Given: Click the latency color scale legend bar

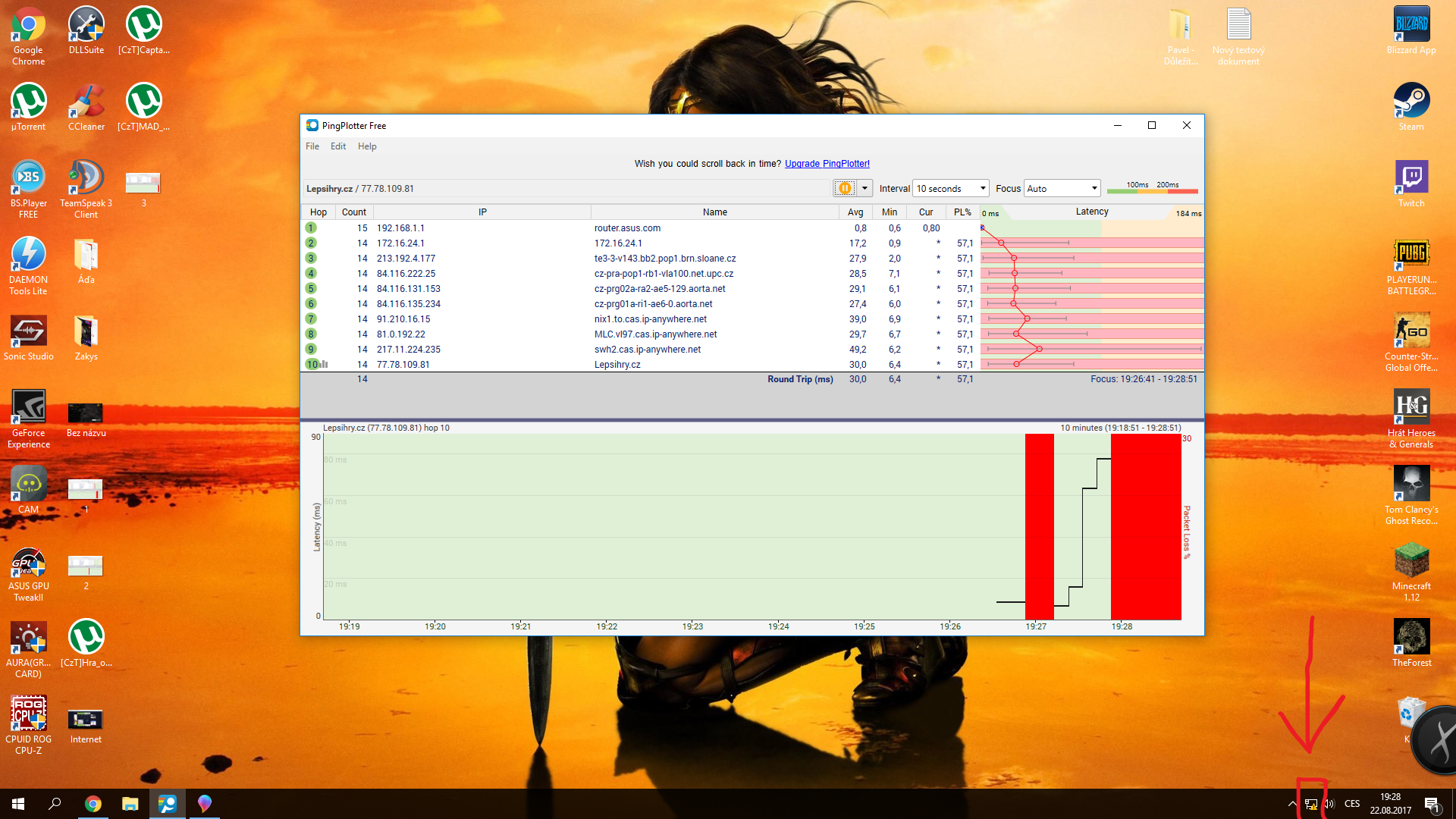Looking at the screenshot, I should click(x=1152, y=190).
